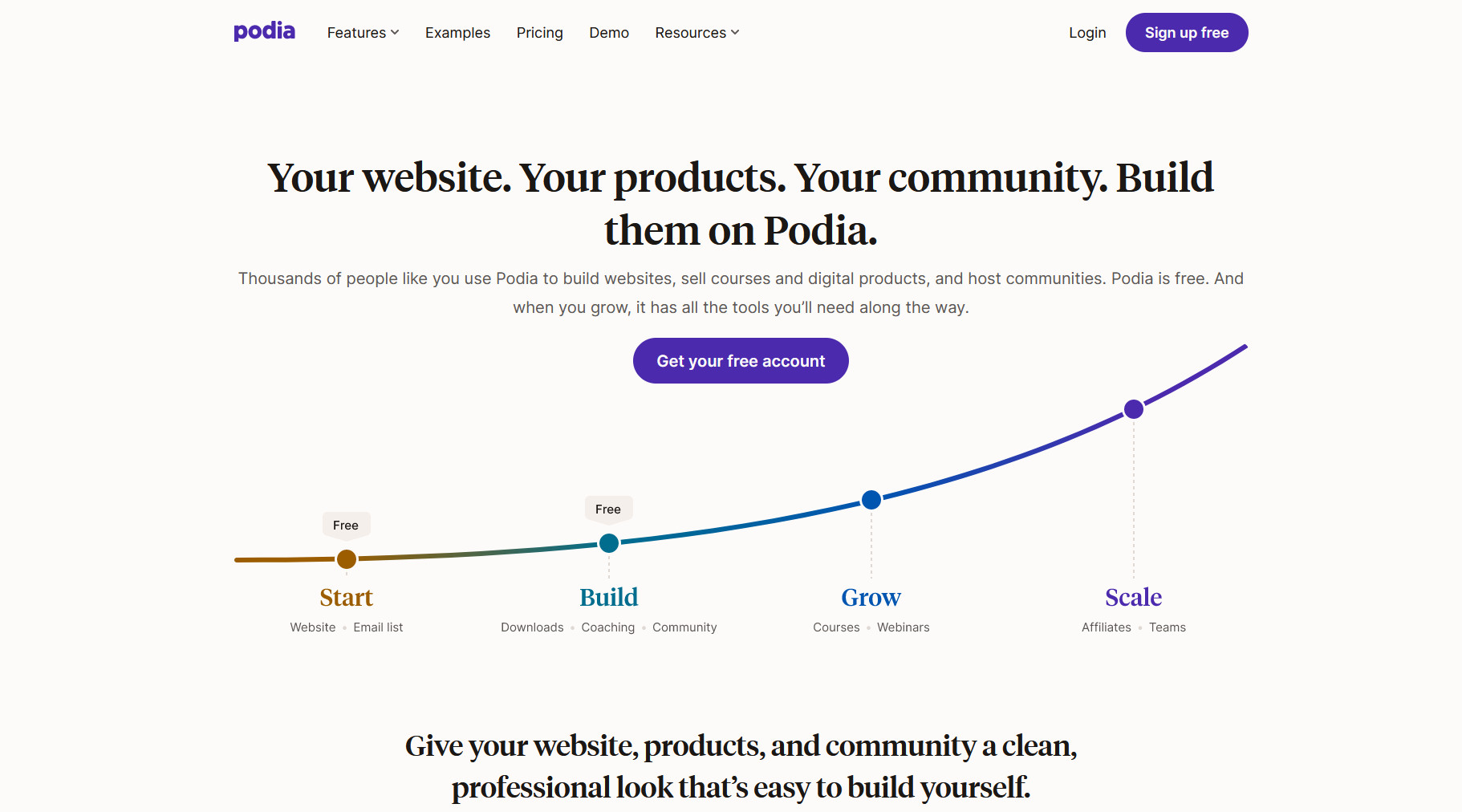Image resolution: width=1462 pixels, height=812 pixels.
Task: Select the blue Grow dot on the curve
Action: click(871, 500)
